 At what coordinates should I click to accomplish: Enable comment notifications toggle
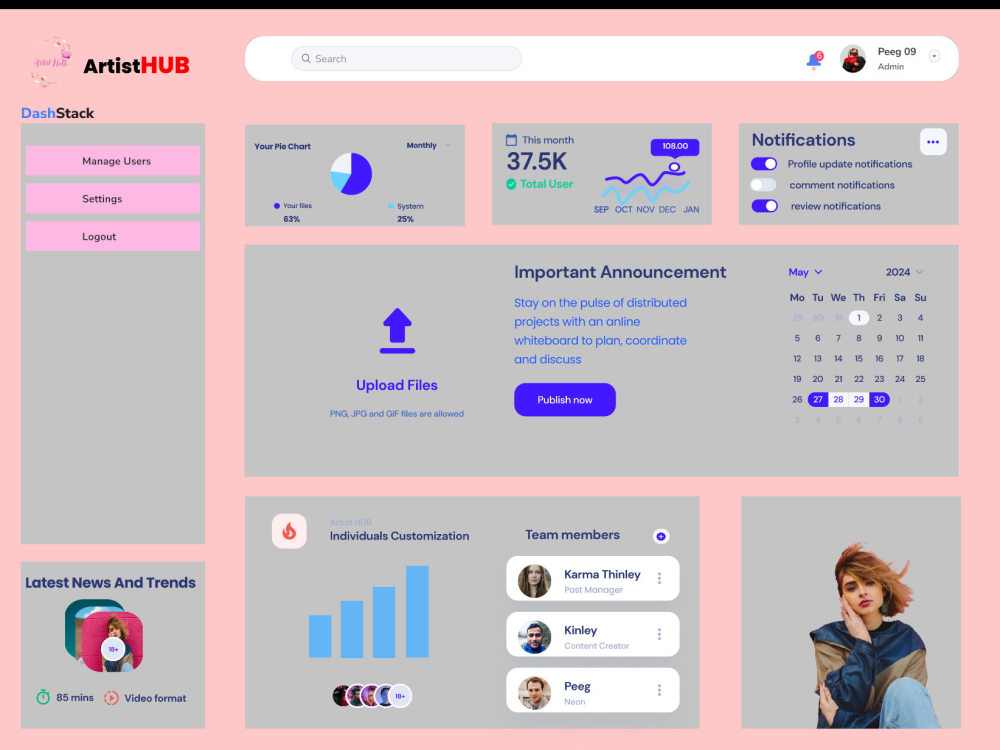[763, 185]
